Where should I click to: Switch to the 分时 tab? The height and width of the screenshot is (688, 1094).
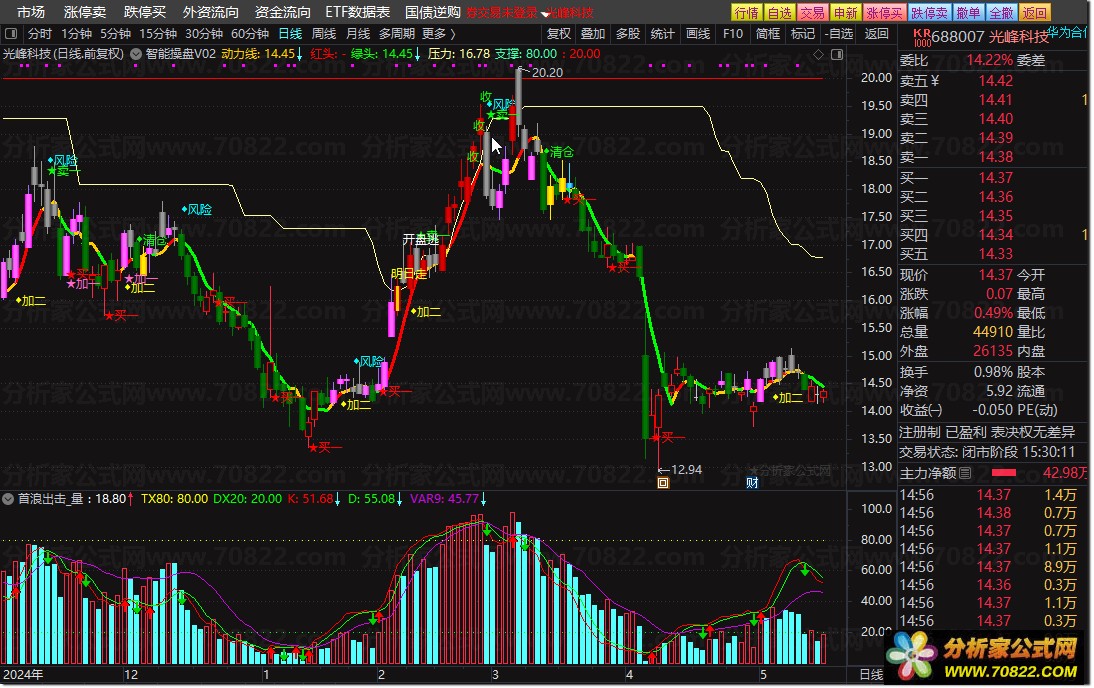click(x=40, y=33)
